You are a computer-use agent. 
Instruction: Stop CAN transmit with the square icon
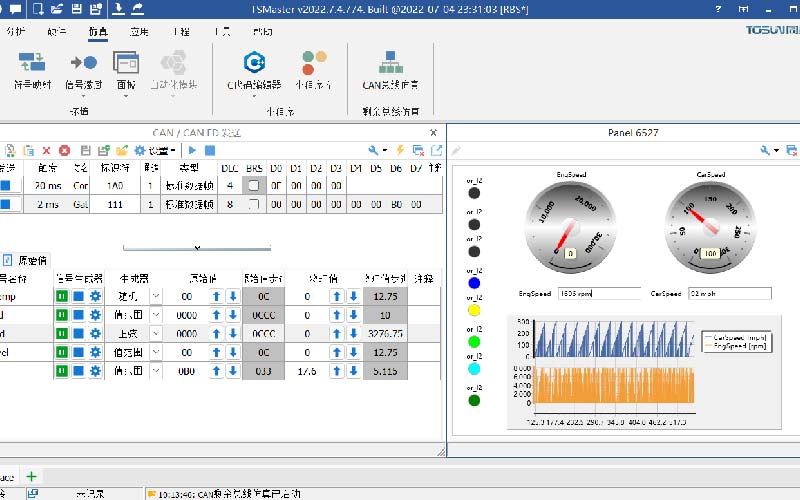(x=210, y=150)
